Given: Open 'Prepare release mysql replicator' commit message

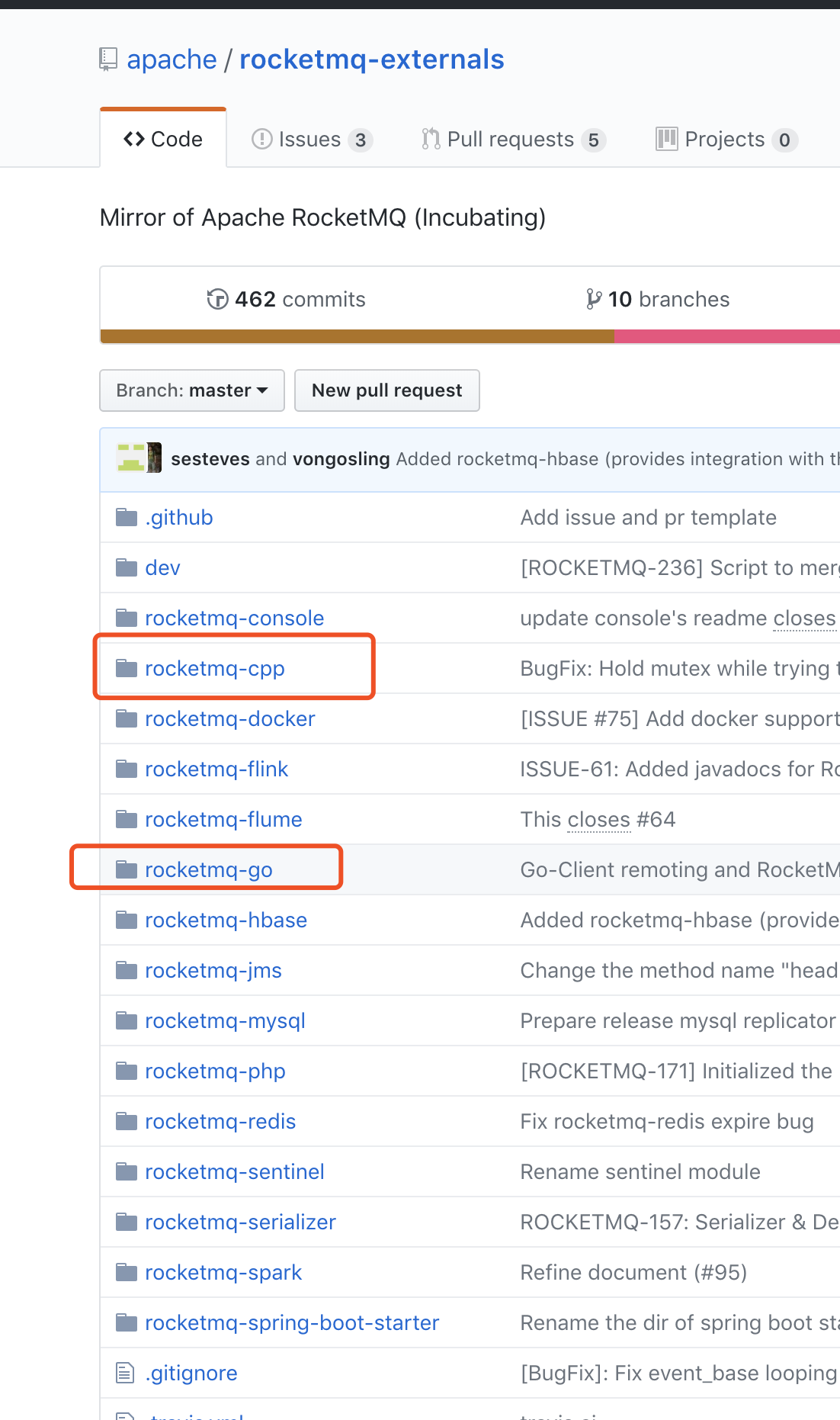Looking at the screenshot, I should 678,1021.
